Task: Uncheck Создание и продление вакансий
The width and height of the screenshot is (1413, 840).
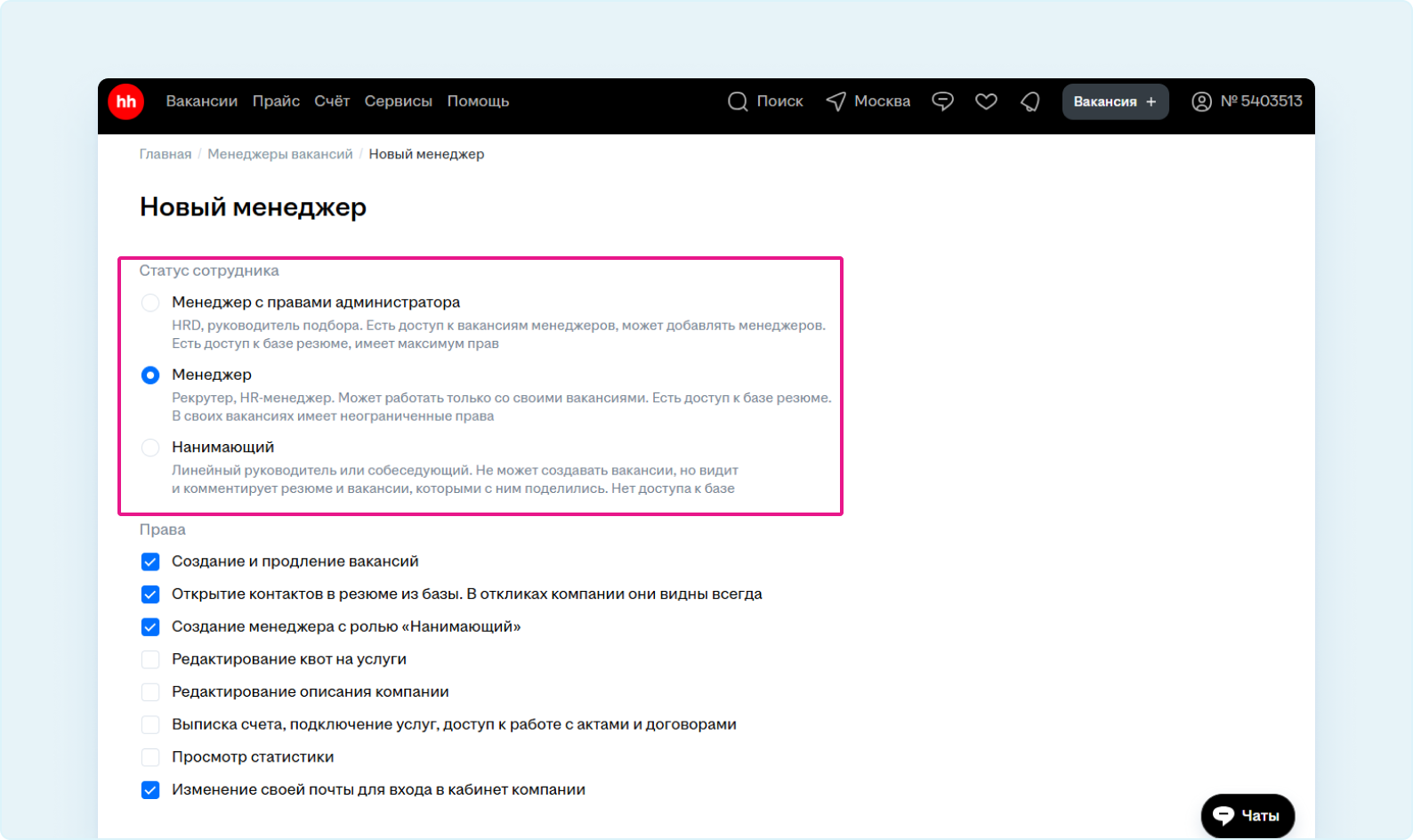Action: (x=150, y=562)
